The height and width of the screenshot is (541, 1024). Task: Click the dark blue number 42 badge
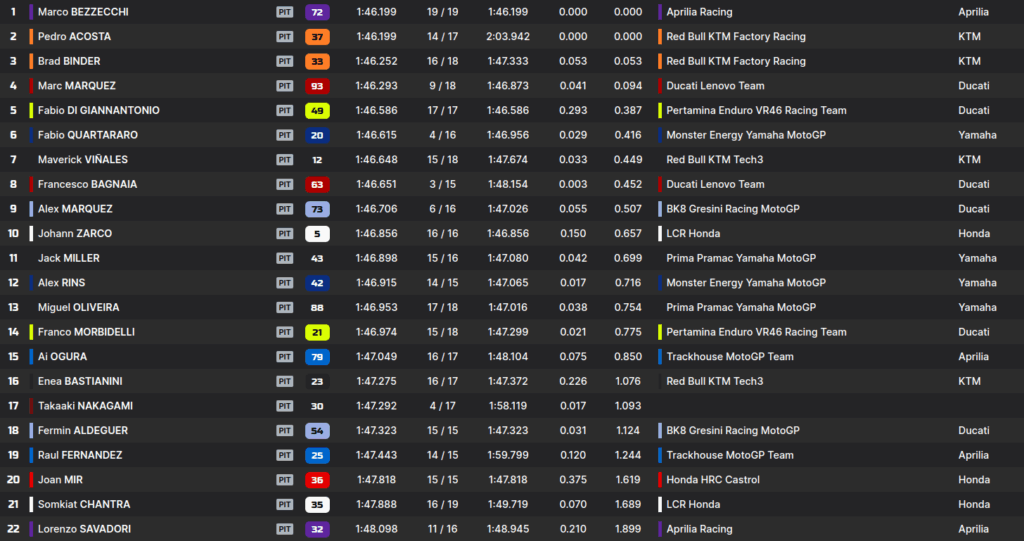317,283
